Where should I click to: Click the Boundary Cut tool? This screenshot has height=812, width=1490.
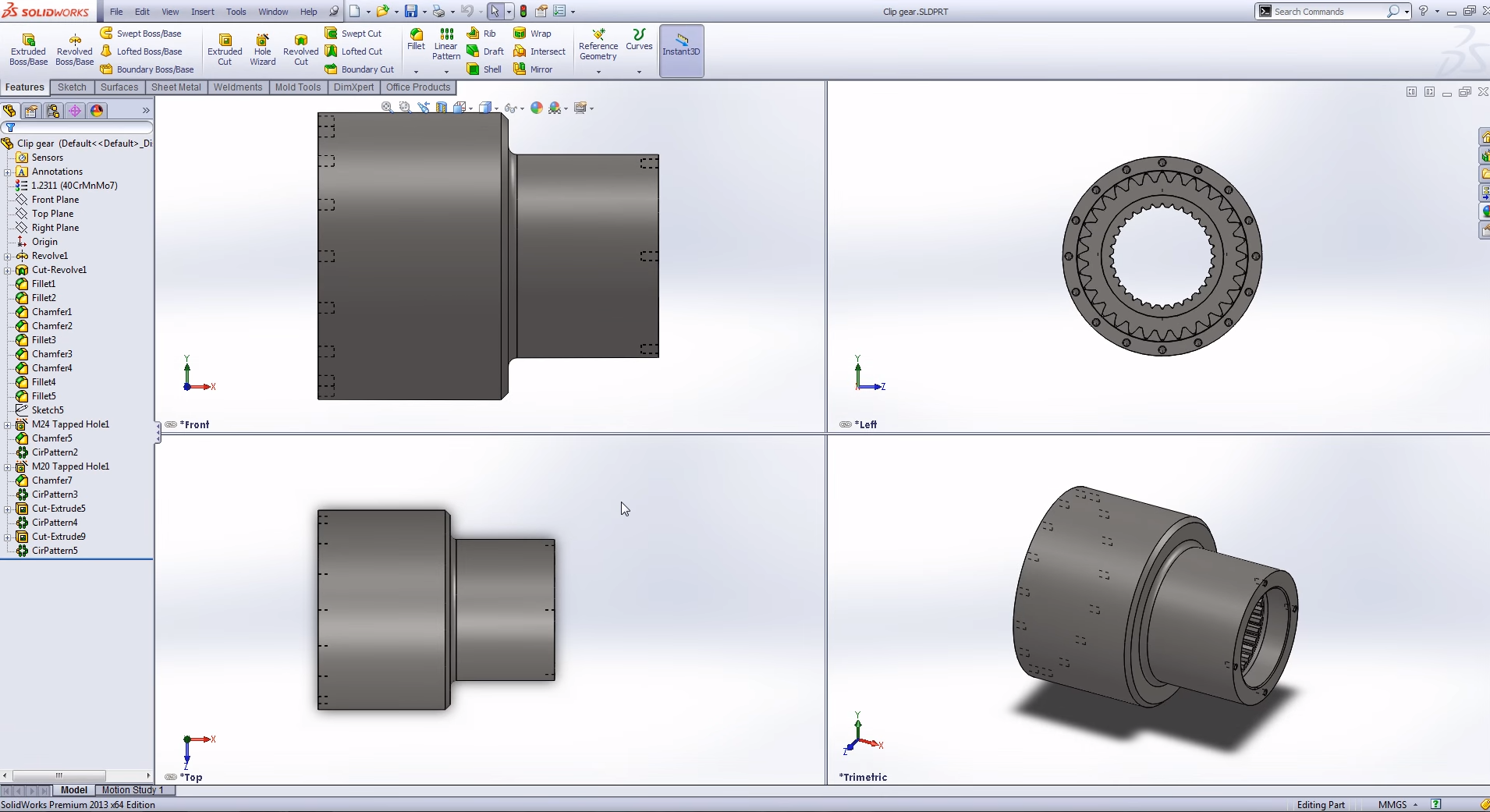360,69
